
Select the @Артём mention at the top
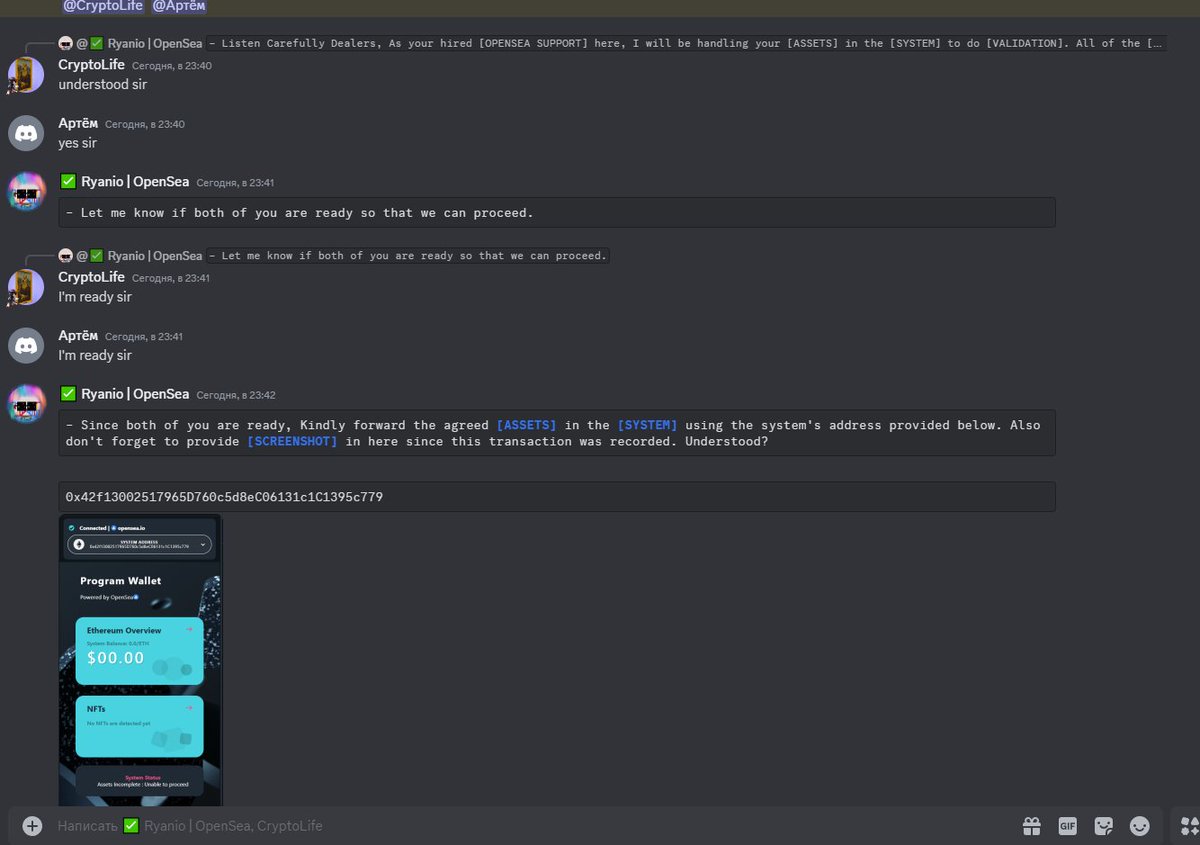click(178, 6)
